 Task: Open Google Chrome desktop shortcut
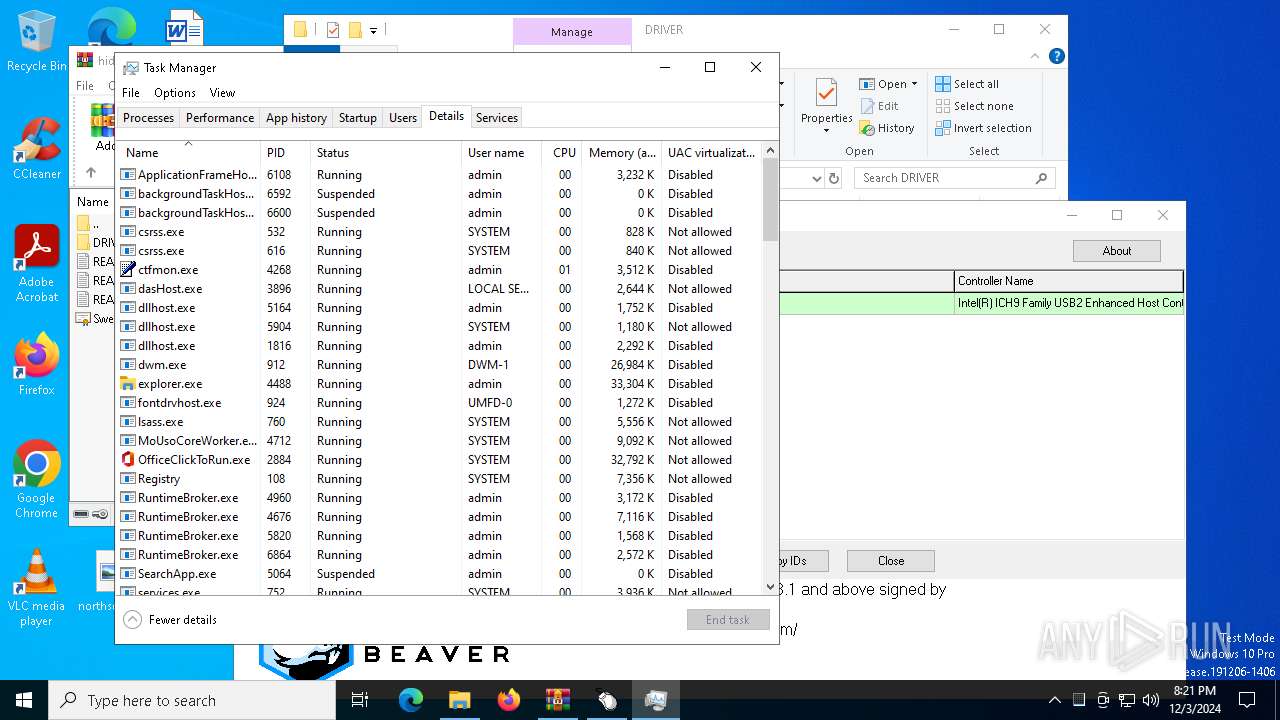point(36,480)
